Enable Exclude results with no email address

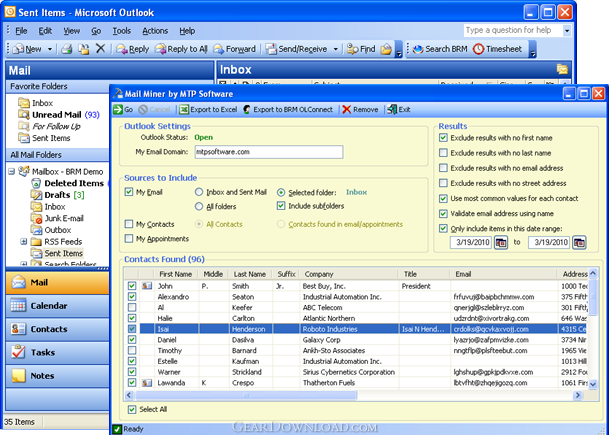pos(443,168)
